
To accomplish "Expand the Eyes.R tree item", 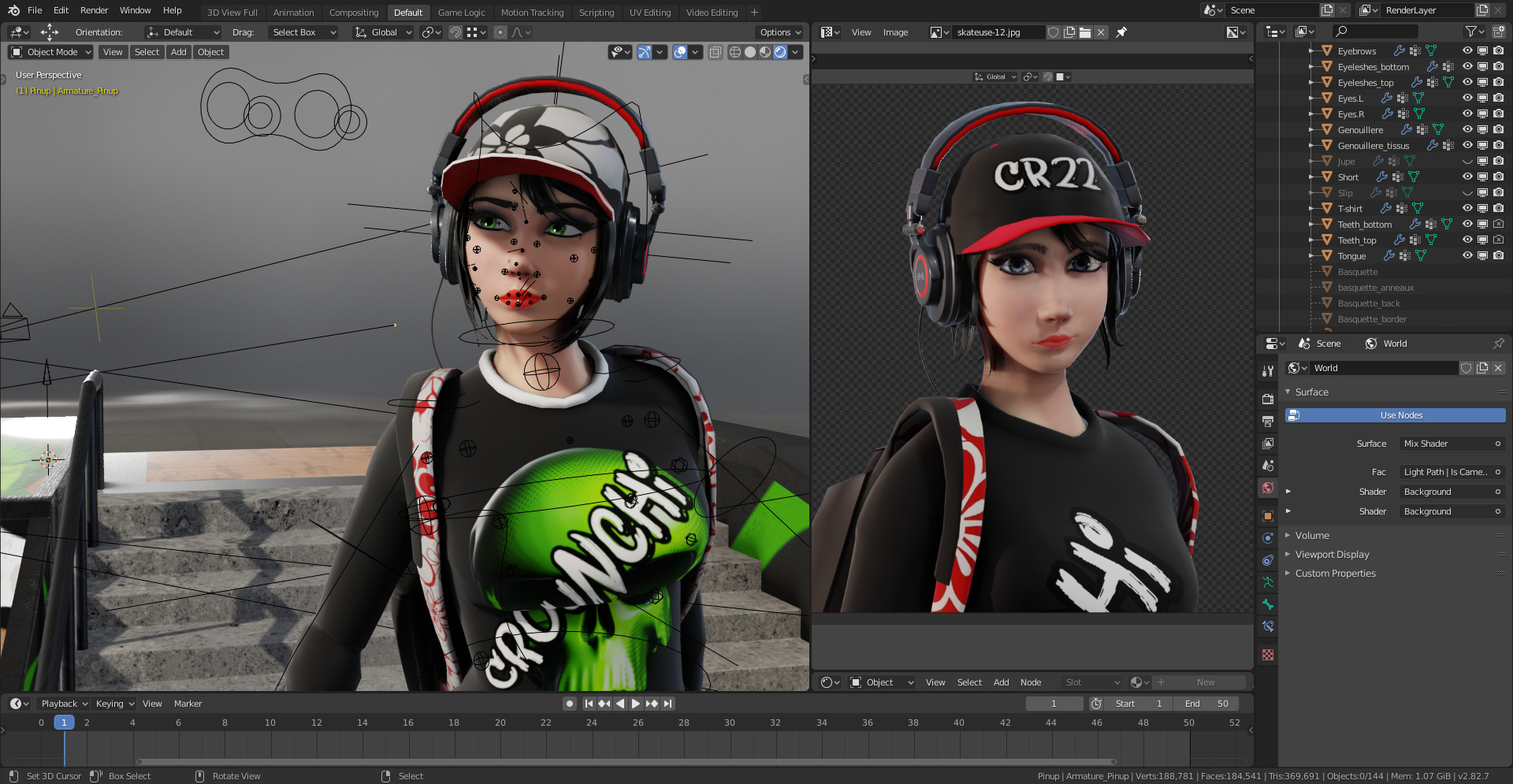I will (1311, 113).
